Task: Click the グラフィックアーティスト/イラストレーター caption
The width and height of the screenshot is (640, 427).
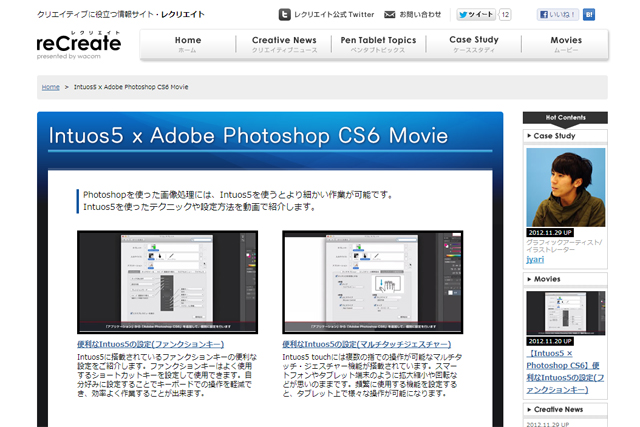Action: 564,246
